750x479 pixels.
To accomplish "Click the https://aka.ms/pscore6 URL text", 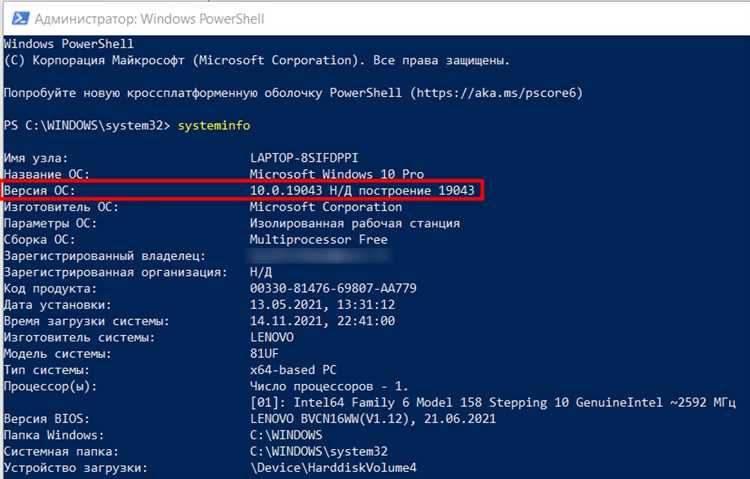I will (496, 93).
